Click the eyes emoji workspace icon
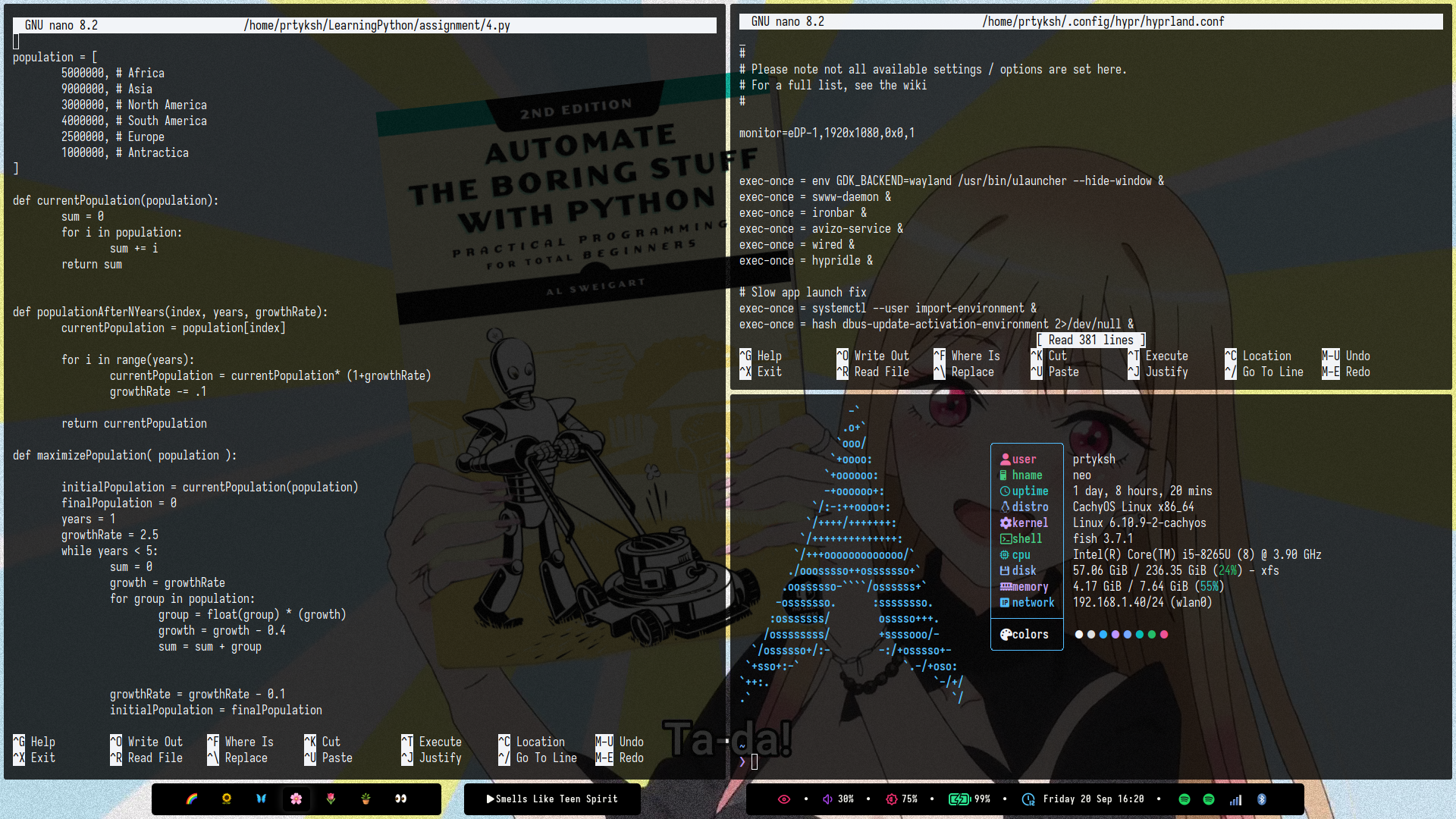The height and width of the screenshot is (819, 1456). [x=401, y=799]
